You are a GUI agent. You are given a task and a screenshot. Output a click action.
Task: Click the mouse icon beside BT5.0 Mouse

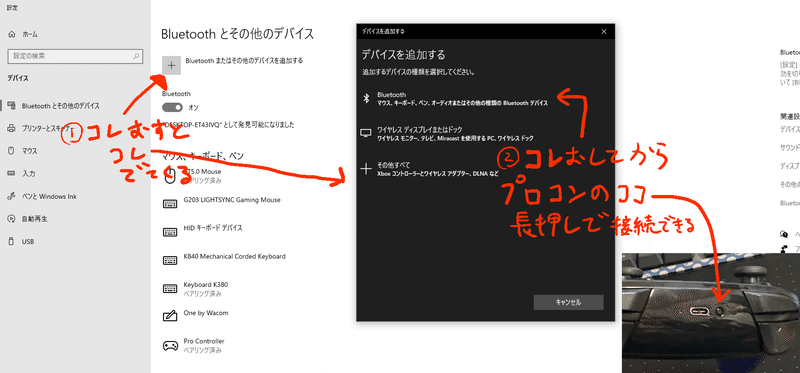coord(170,177)
